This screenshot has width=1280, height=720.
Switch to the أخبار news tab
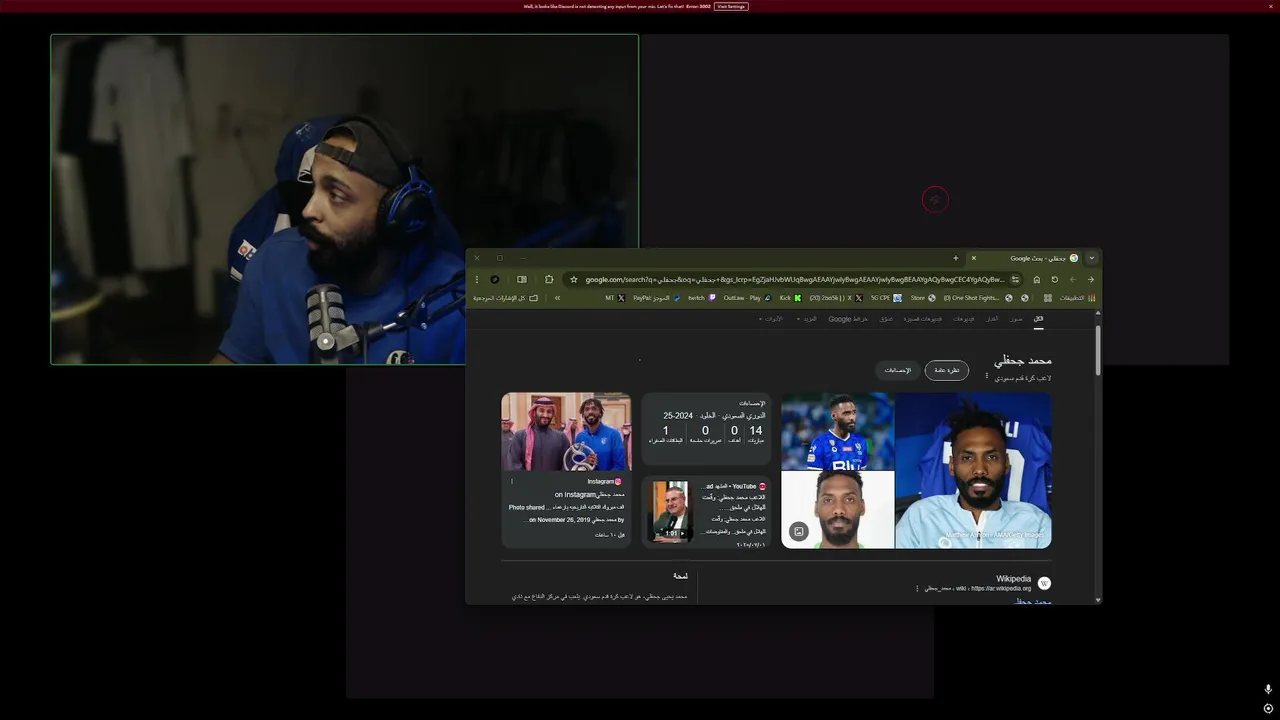(x=992, y=319)
